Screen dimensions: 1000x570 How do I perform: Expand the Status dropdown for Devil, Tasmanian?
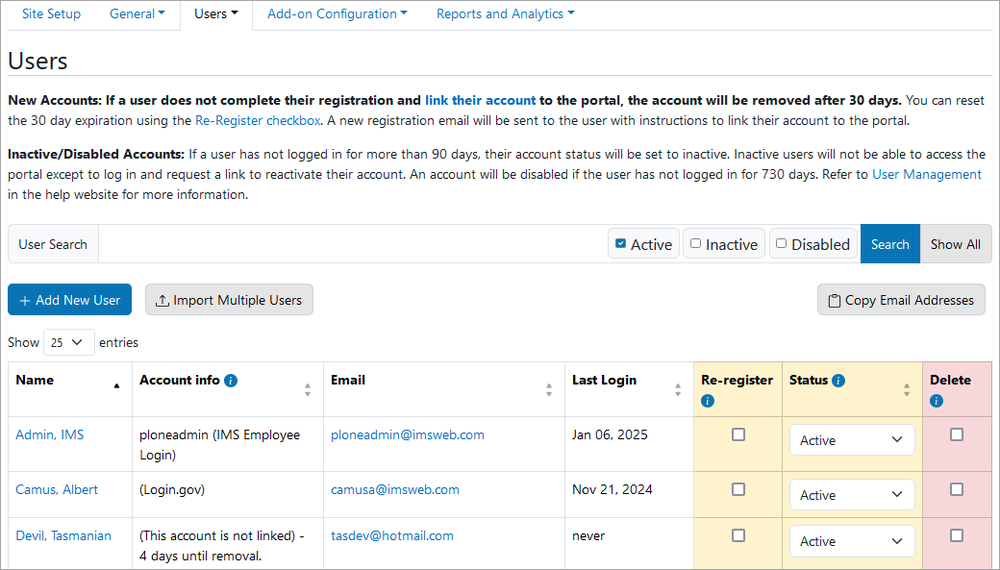coord(851,541)
